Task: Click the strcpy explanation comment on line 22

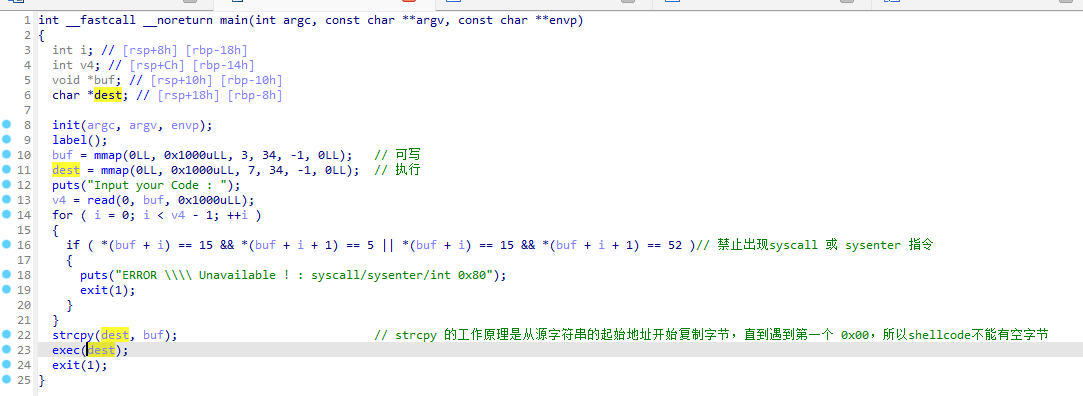Action: click(711, 335)
